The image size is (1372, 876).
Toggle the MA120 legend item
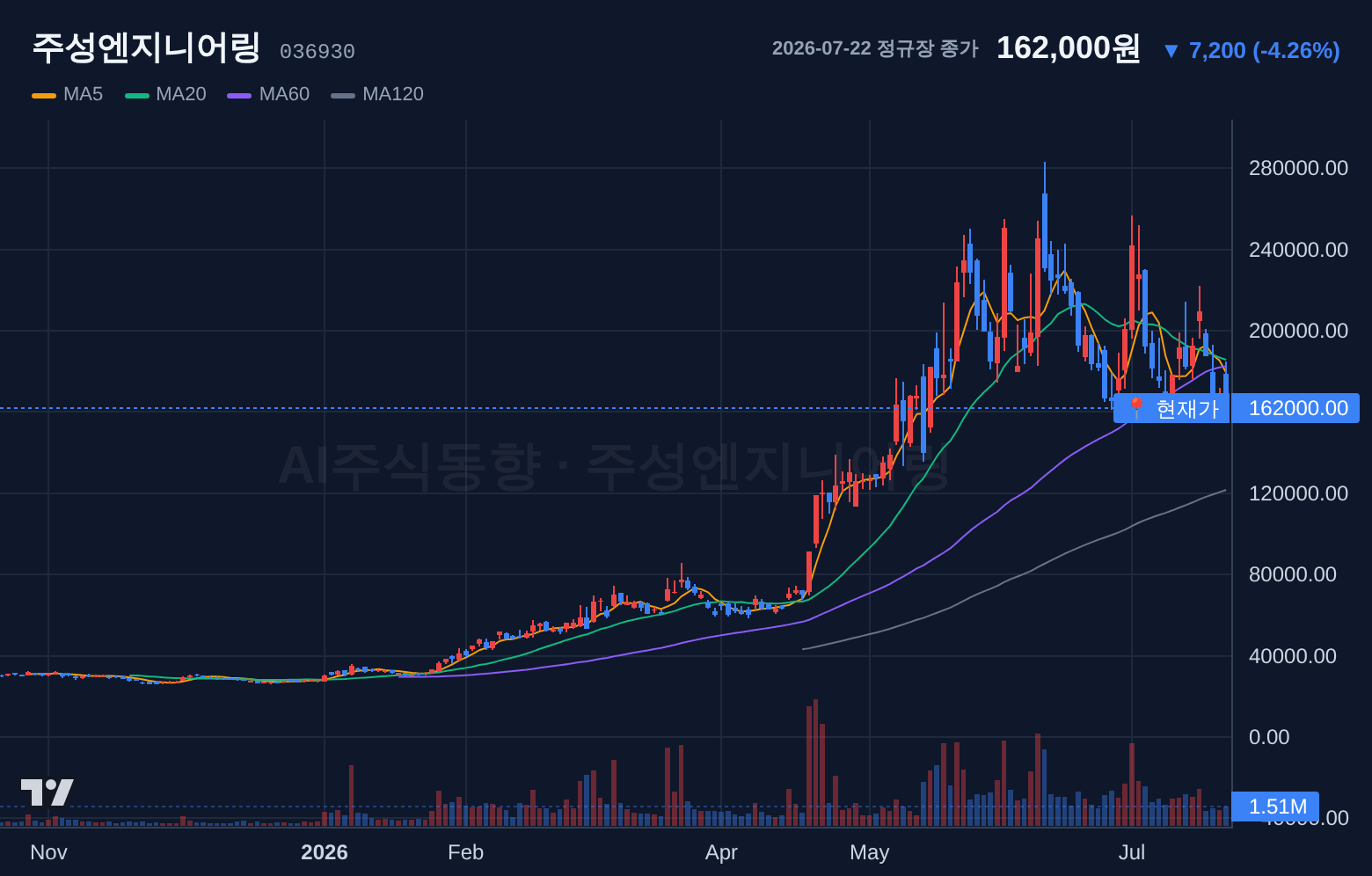coord(377,94)
